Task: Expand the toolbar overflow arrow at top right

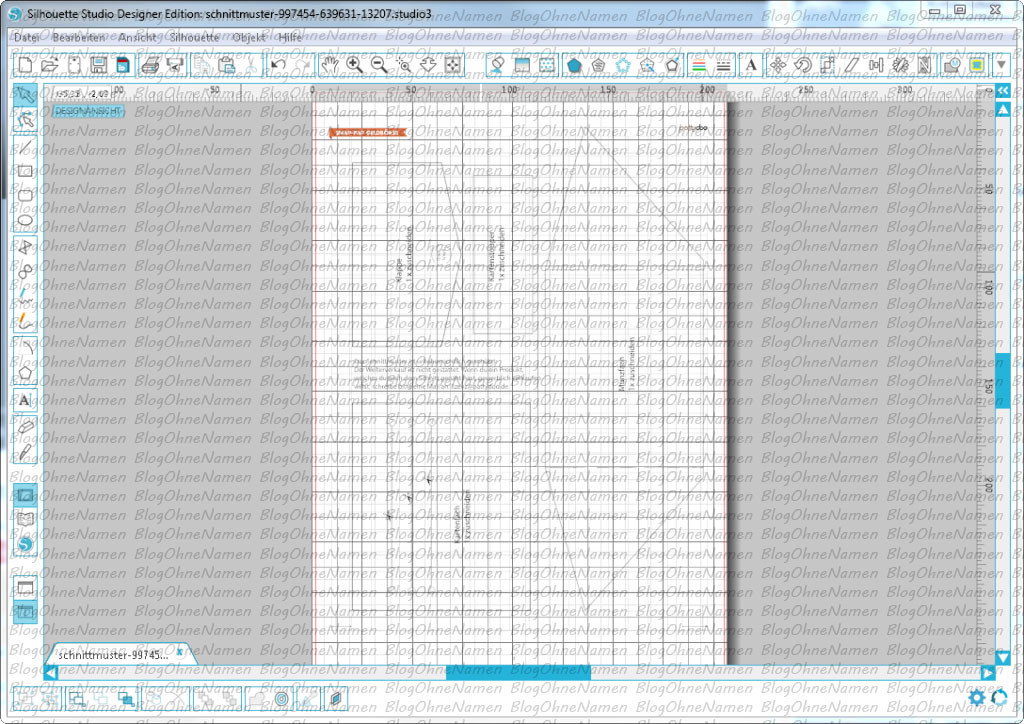Action: pos(1002,65)
